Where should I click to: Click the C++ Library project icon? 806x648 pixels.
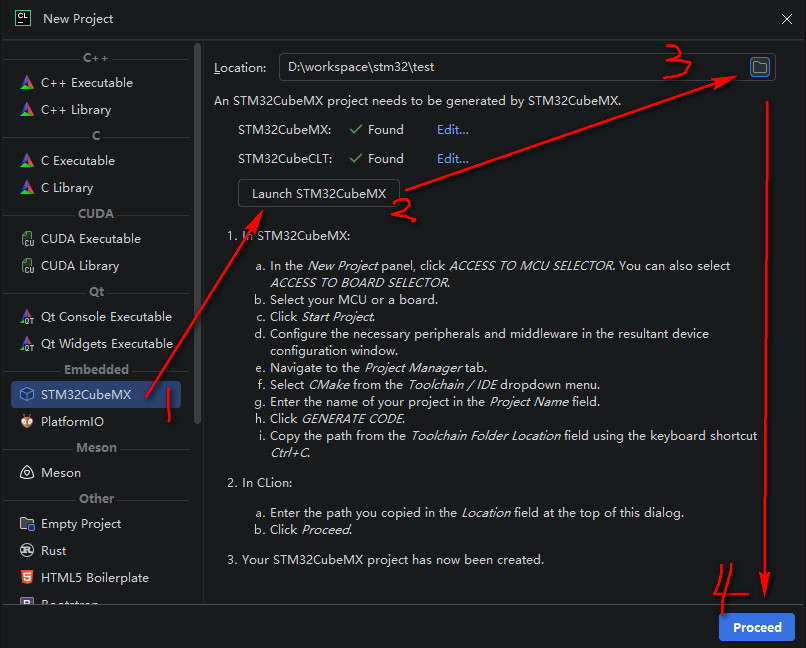click(27, 109)
